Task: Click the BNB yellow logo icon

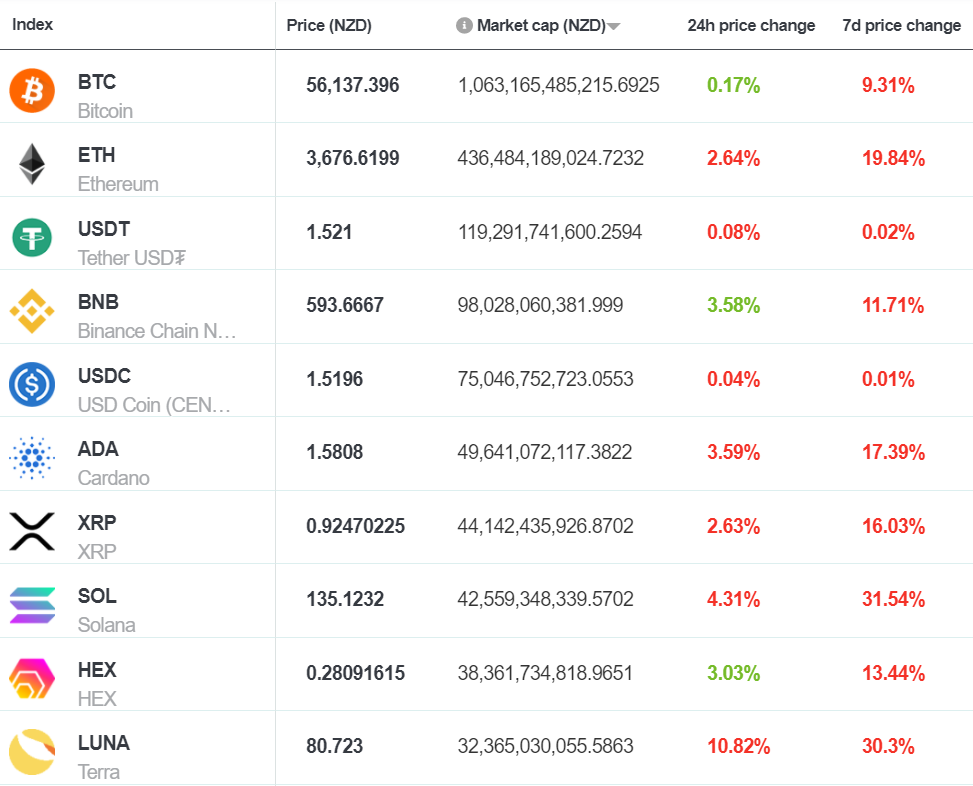Action: [32, 311]
